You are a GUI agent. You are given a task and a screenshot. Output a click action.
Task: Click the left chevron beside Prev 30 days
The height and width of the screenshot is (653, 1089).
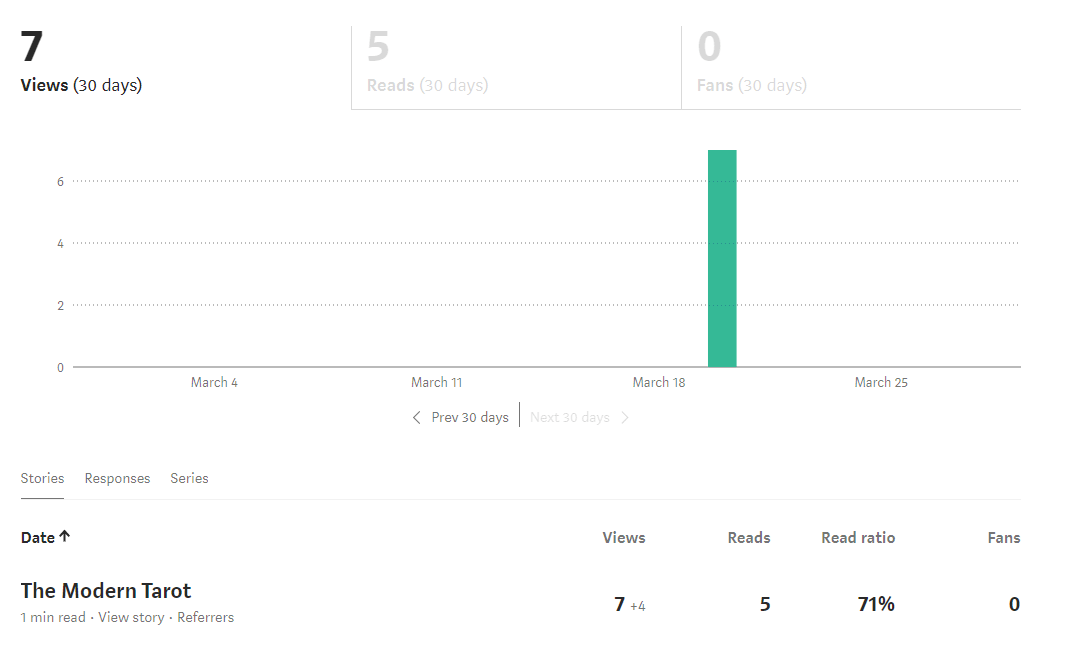[417, 418]
